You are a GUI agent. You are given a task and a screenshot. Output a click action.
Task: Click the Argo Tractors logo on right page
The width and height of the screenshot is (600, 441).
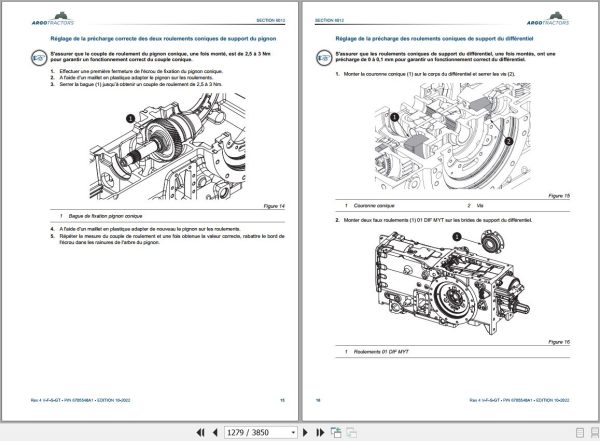pos(548,19)
